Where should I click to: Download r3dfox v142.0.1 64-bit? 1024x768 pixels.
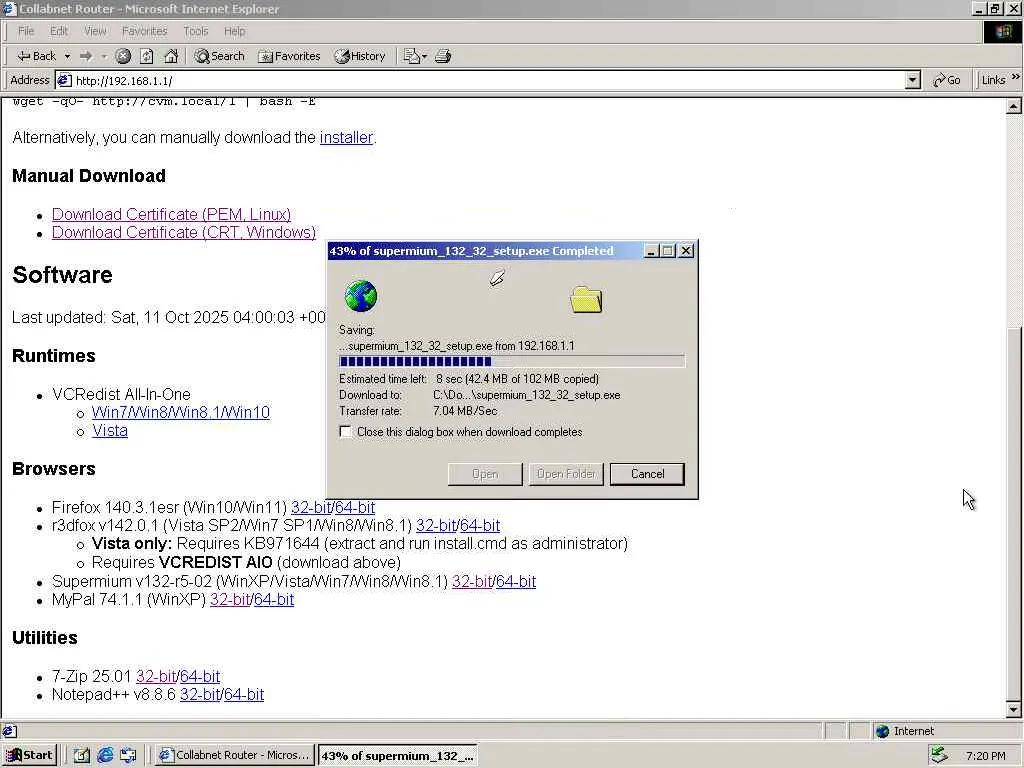click(479, 526)
